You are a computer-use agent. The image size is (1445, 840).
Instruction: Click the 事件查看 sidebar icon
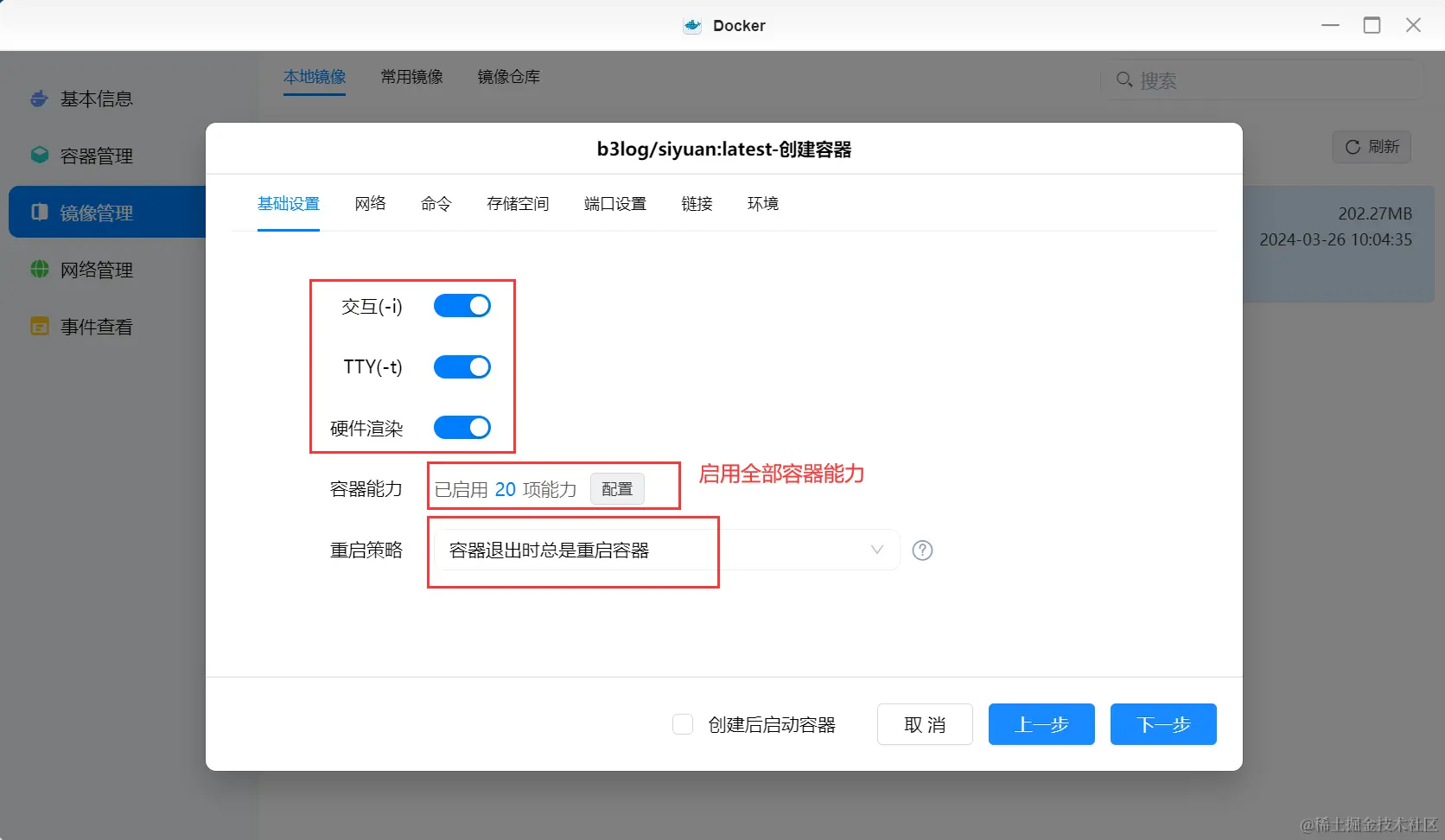(x=40, y=327)
